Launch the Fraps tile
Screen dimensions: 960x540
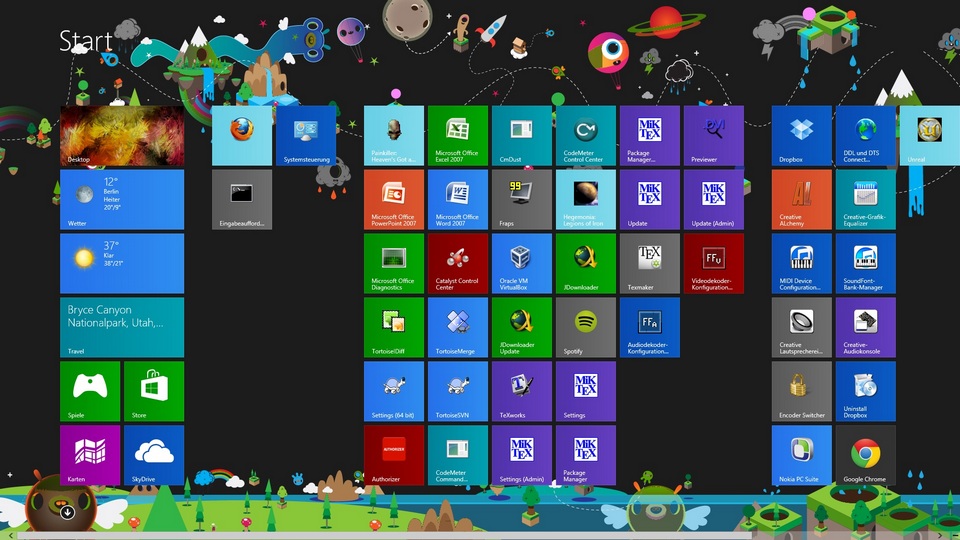[x=522, y=200]
